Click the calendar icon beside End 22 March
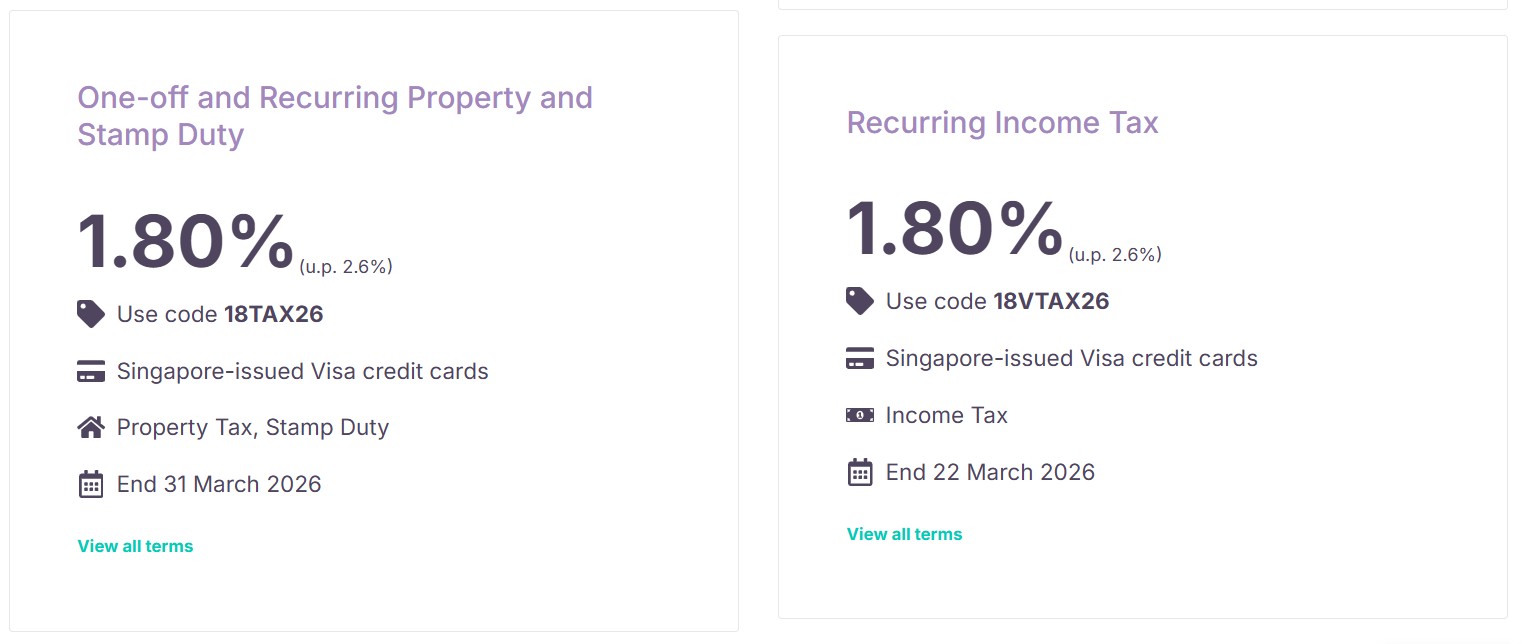This screenshot has width=1524, height=644. (x=860, y=472)
